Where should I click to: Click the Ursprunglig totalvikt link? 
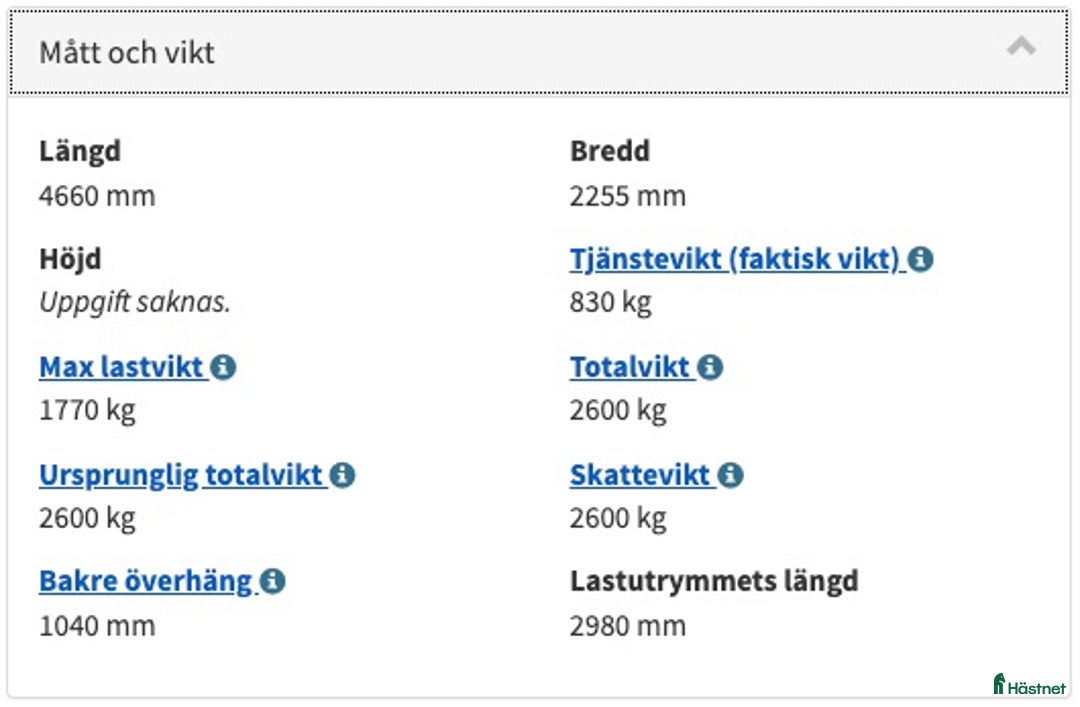(180, 475)
